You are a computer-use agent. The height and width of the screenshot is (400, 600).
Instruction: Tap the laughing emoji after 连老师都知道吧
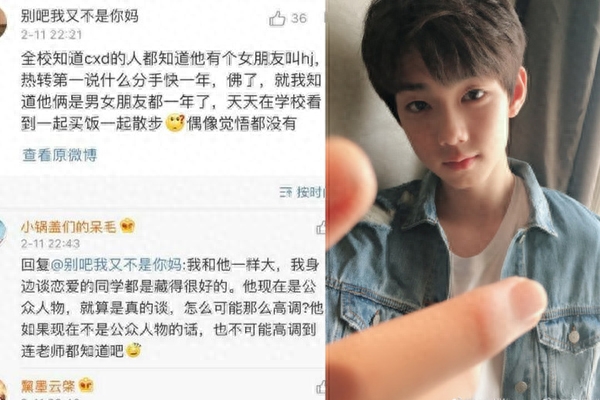[133, 350]
